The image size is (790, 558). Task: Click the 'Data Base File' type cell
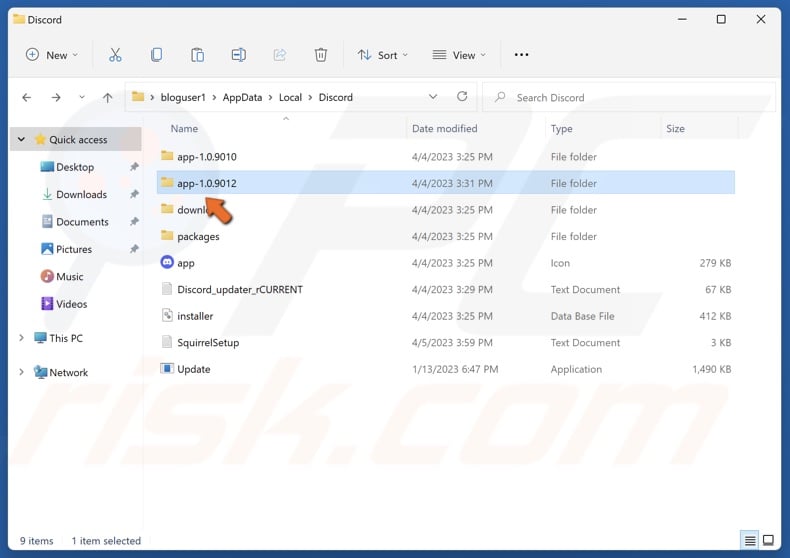click(x=582, y=316)
